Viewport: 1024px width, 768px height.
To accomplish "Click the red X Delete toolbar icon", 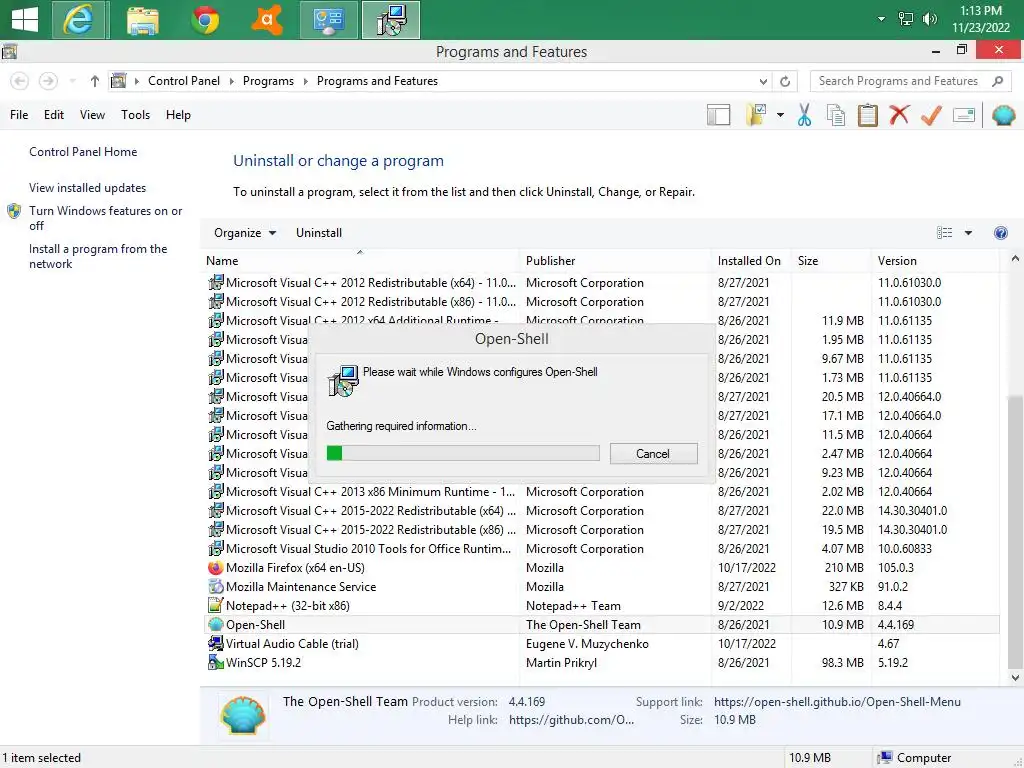I will 899,115.
